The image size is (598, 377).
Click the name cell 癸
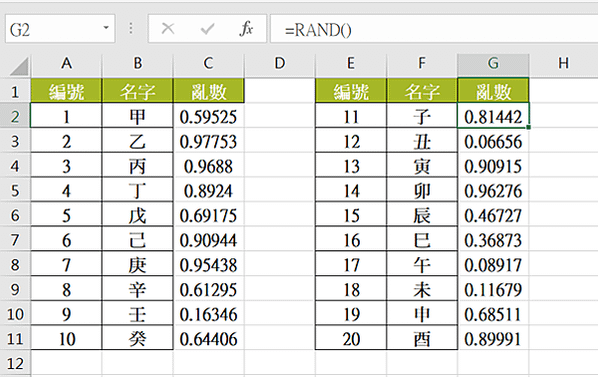tap(138, 338)
